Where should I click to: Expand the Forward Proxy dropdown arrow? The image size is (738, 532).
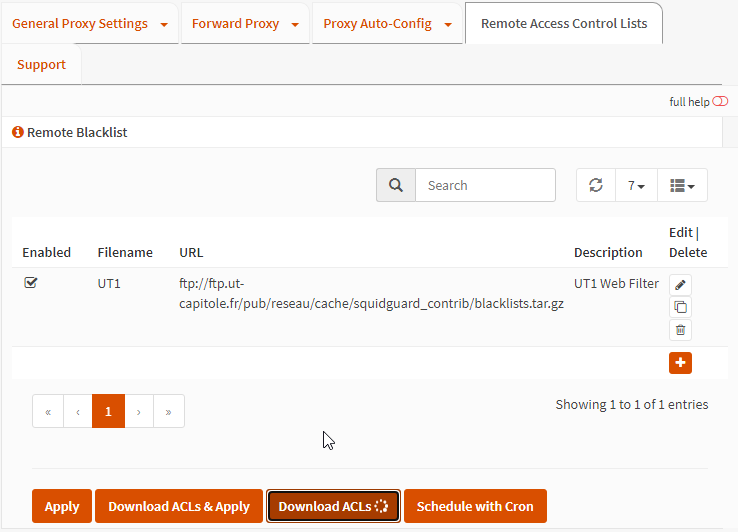tap(295, 25)
